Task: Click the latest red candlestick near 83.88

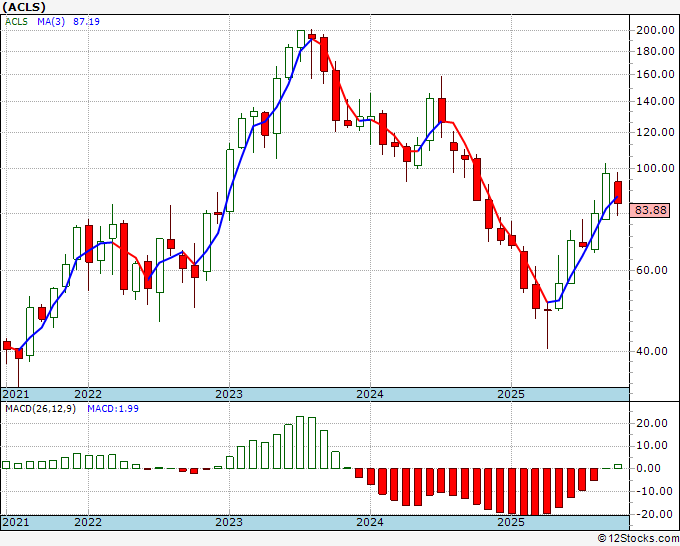Action: (x=618, y=193)
